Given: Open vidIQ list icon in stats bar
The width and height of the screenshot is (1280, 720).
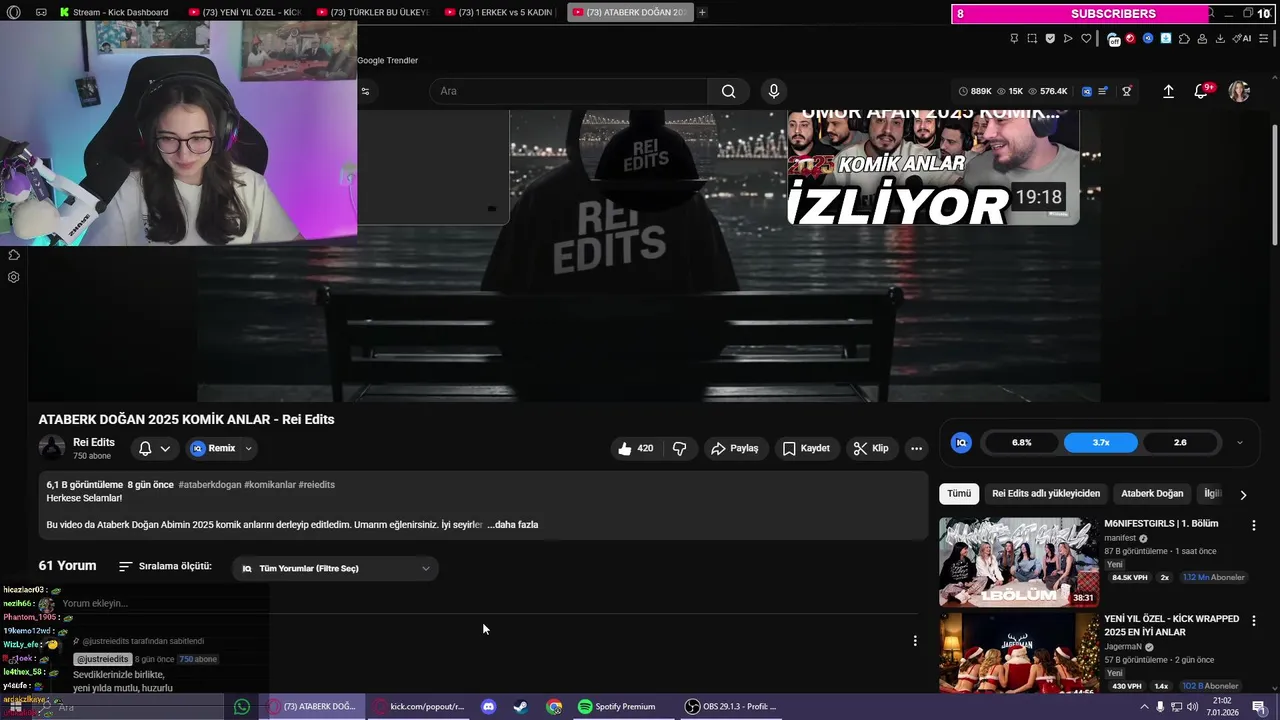Looking at the screenshot, I should (1103, 91).
